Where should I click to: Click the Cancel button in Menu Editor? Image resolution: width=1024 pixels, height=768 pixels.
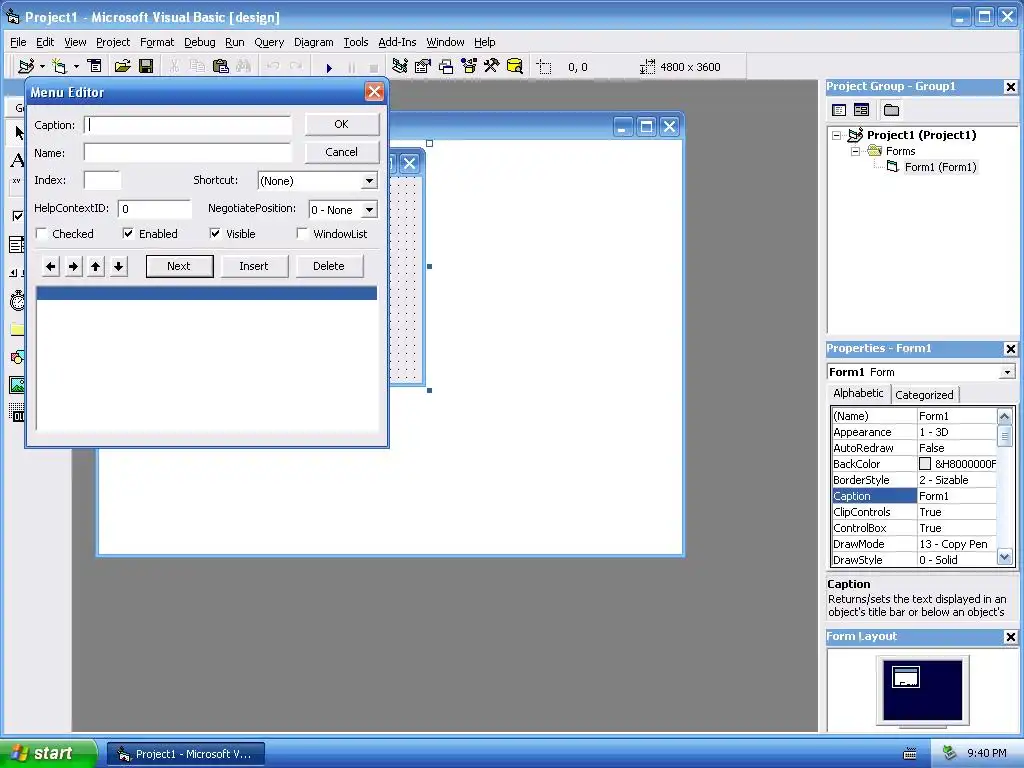tap(342, 152)
